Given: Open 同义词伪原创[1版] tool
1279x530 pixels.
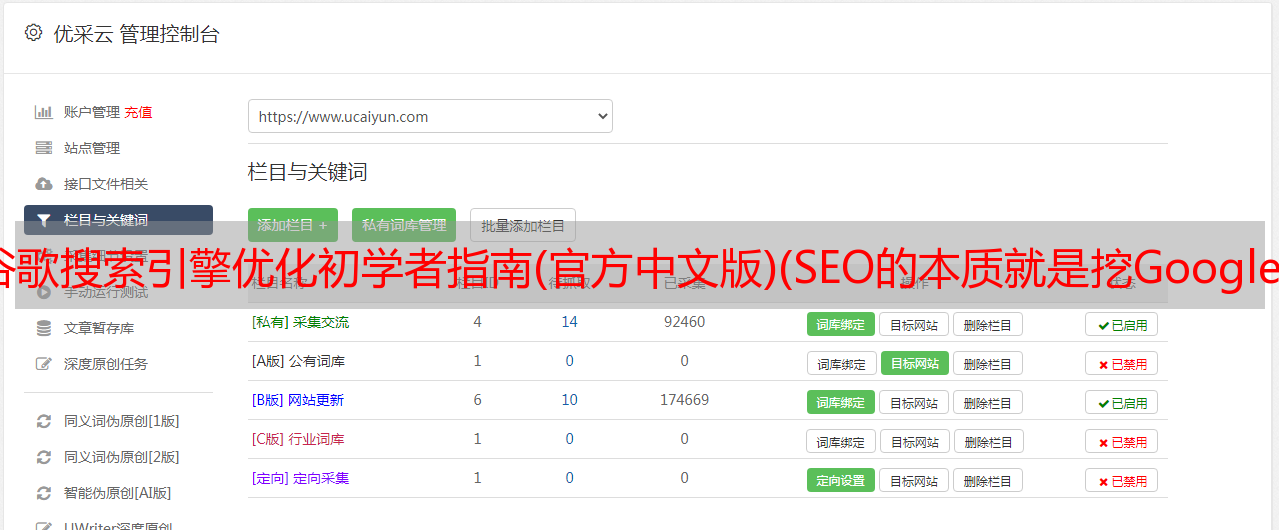Looking at the screenshot, I should click(122, 421).
